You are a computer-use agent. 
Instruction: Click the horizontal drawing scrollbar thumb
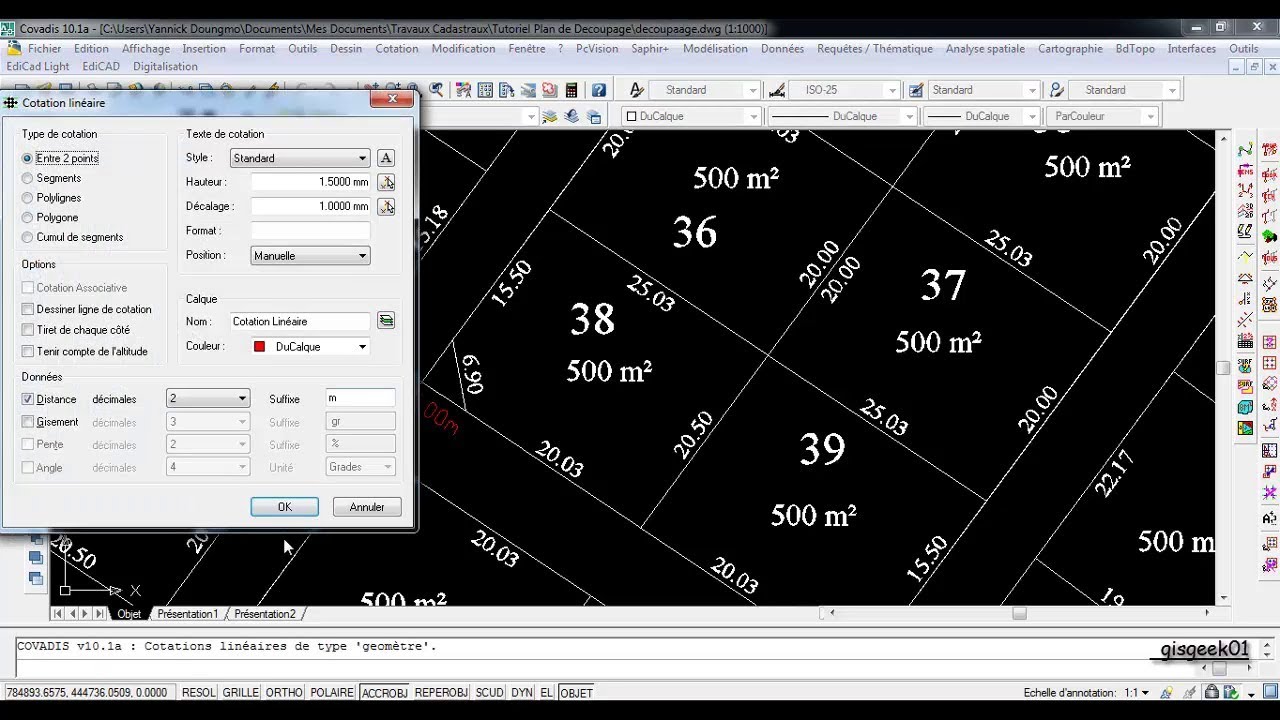[x=1019, y=613]
